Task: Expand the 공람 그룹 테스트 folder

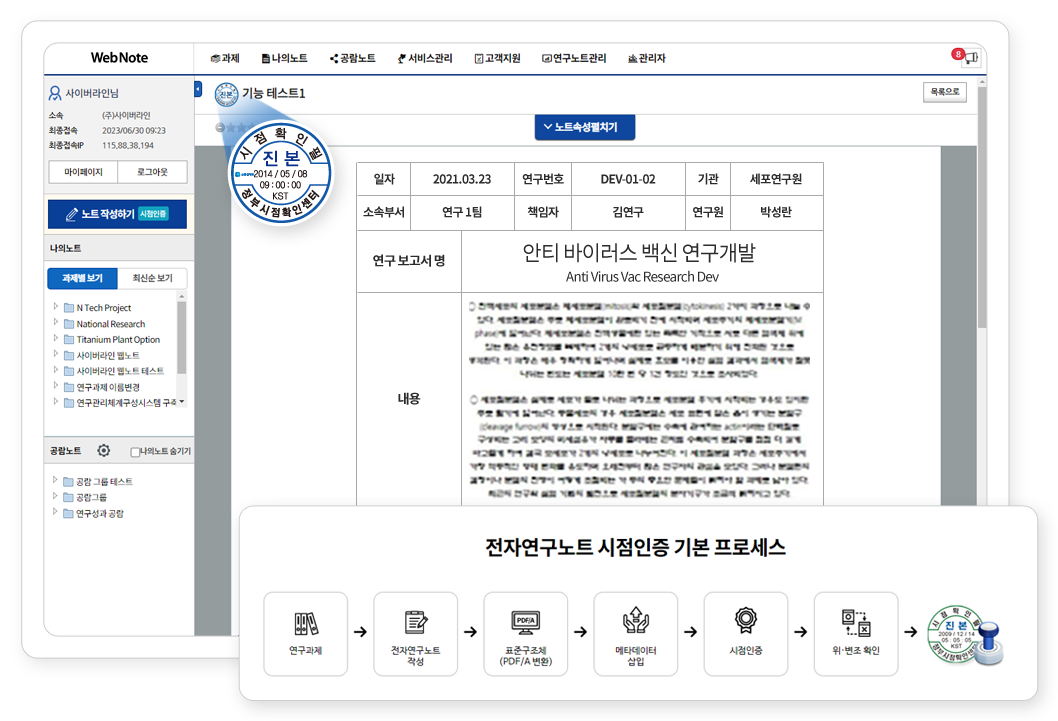Action: click(56, 481)
